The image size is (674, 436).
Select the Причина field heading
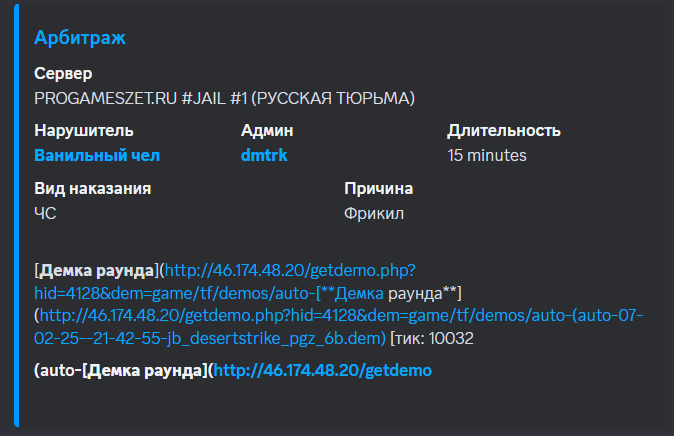[x=379, y=188]
